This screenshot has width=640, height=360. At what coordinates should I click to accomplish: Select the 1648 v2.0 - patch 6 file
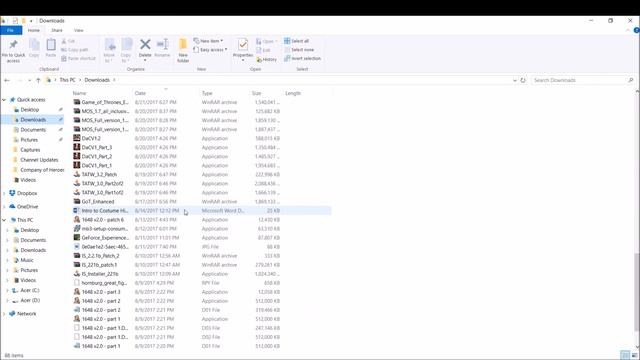click(102, 220)
